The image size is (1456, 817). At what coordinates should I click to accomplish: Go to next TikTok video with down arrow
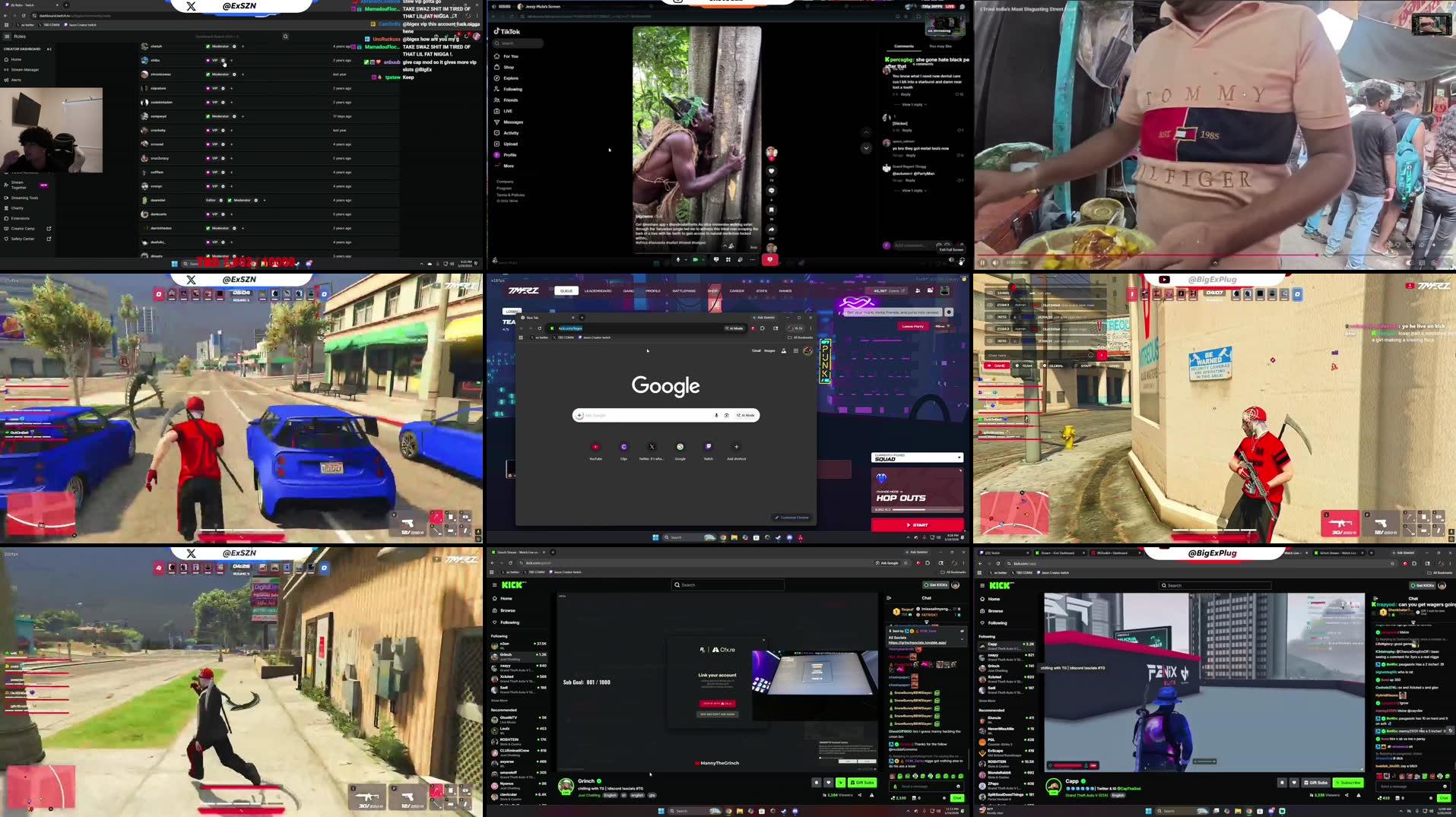[866, 148]
